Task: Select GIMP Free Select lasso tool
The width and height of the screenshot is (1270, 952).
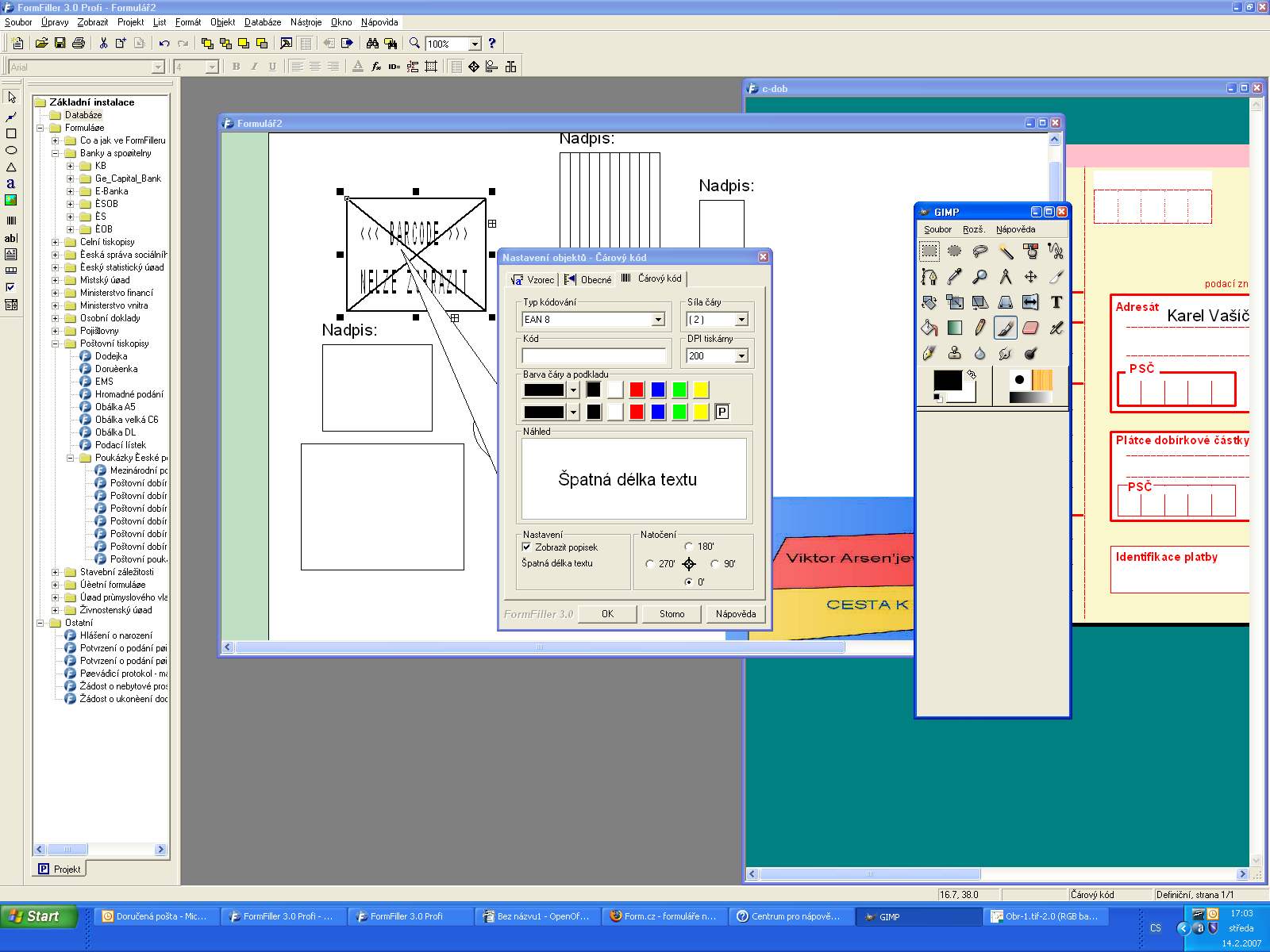Action: [979, 251]
